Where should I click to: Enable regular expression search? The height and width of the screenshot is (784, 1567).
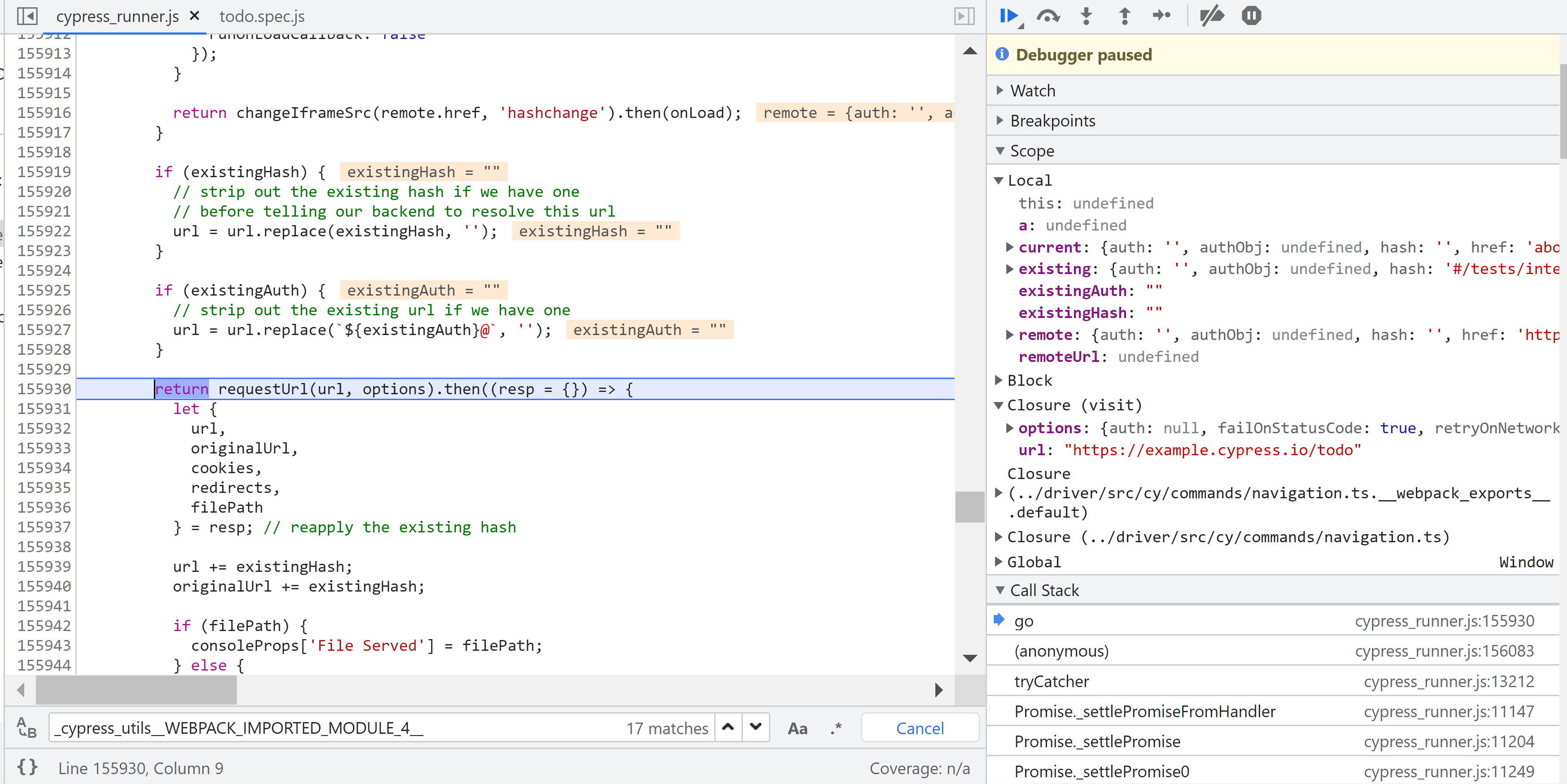pos(836,728)
